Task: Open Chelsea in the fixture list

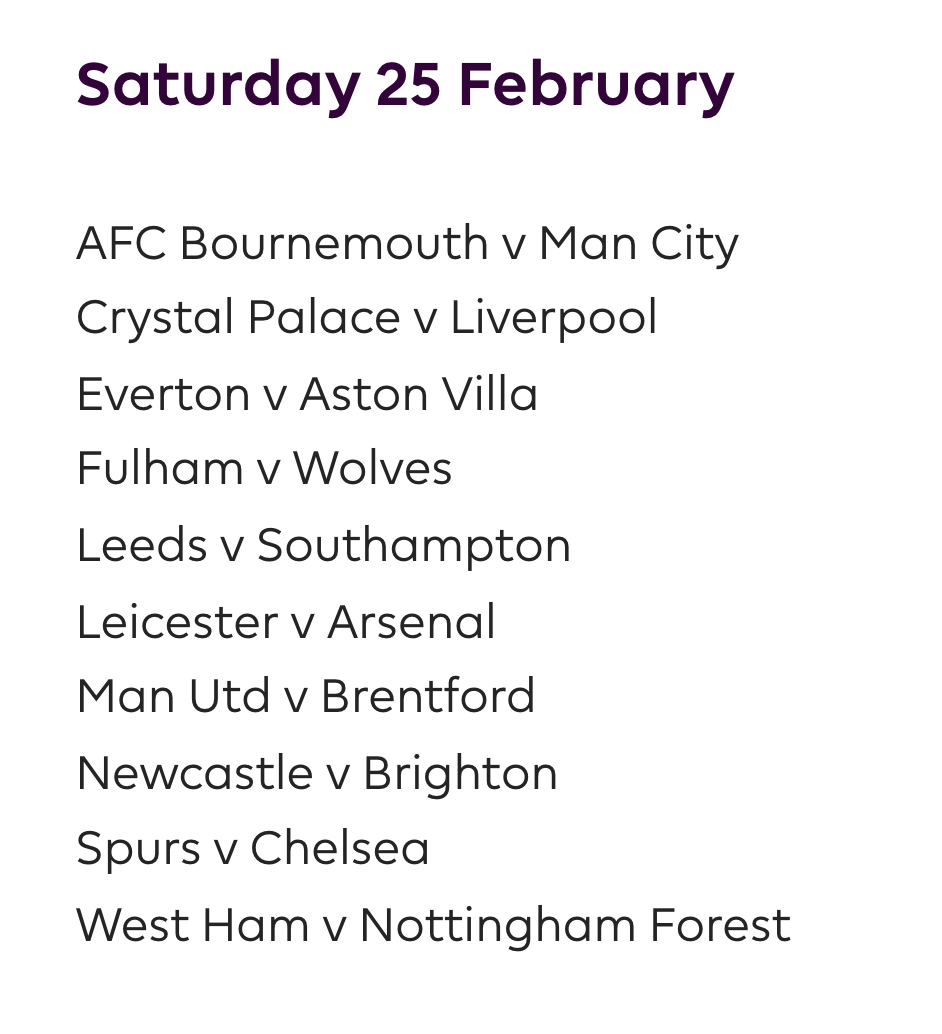Action: (340, 849)
